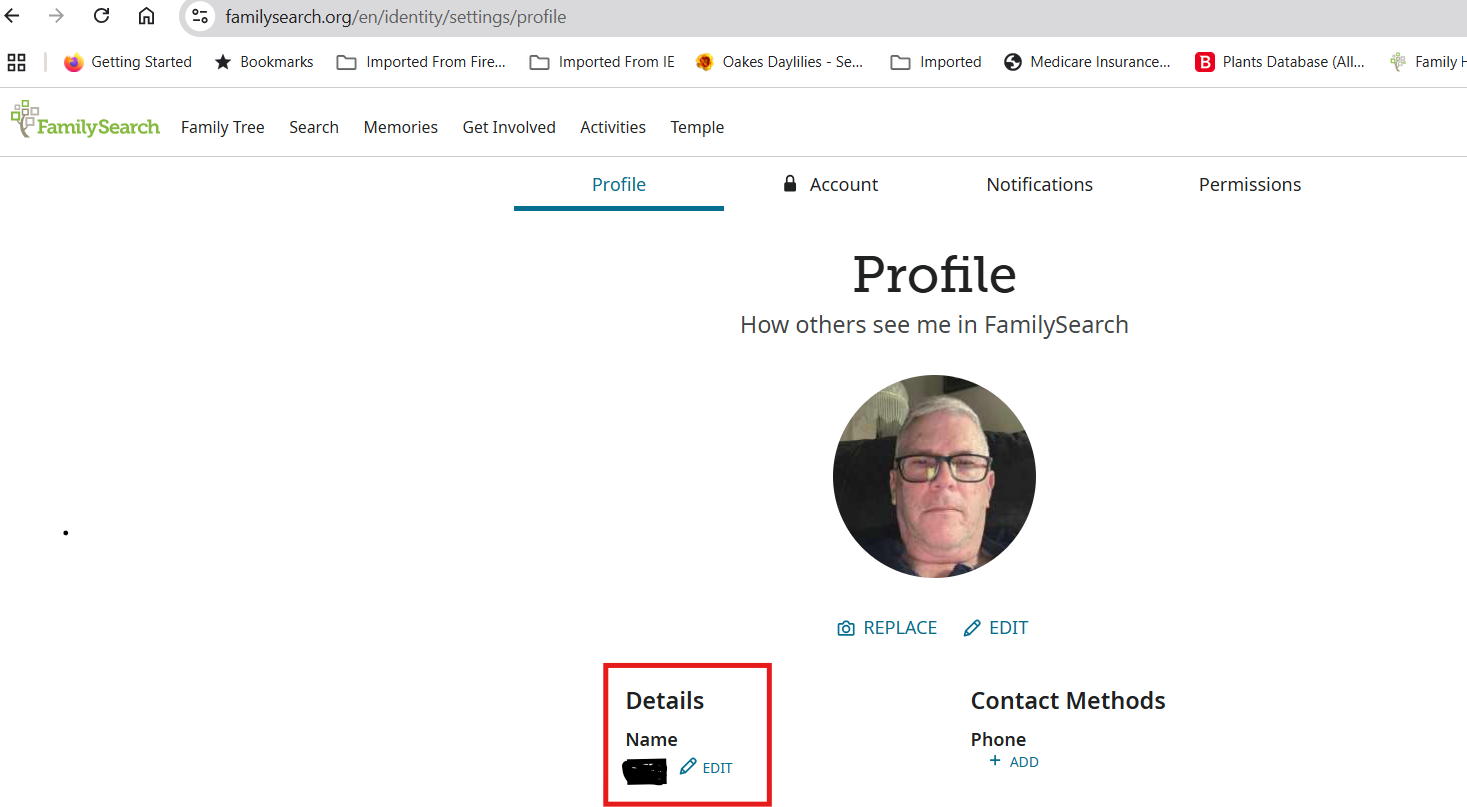
Task: Open the Oakes Daylilies bookmark
Action: click(779, 62)
